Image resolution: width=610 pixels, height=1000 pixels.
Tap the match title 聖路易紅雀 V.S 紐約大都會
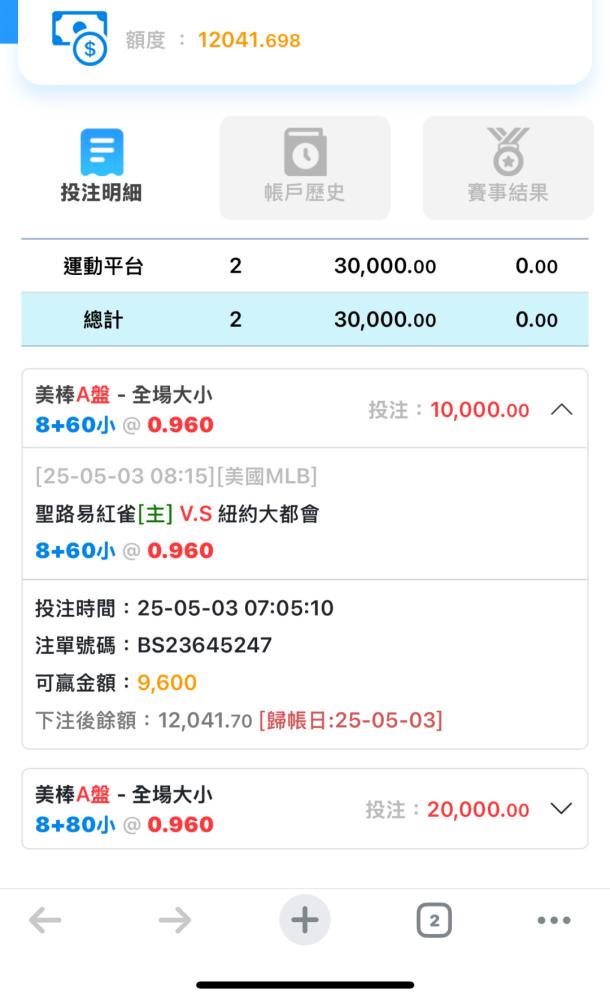pyautogui.click(x=177, y=513)
